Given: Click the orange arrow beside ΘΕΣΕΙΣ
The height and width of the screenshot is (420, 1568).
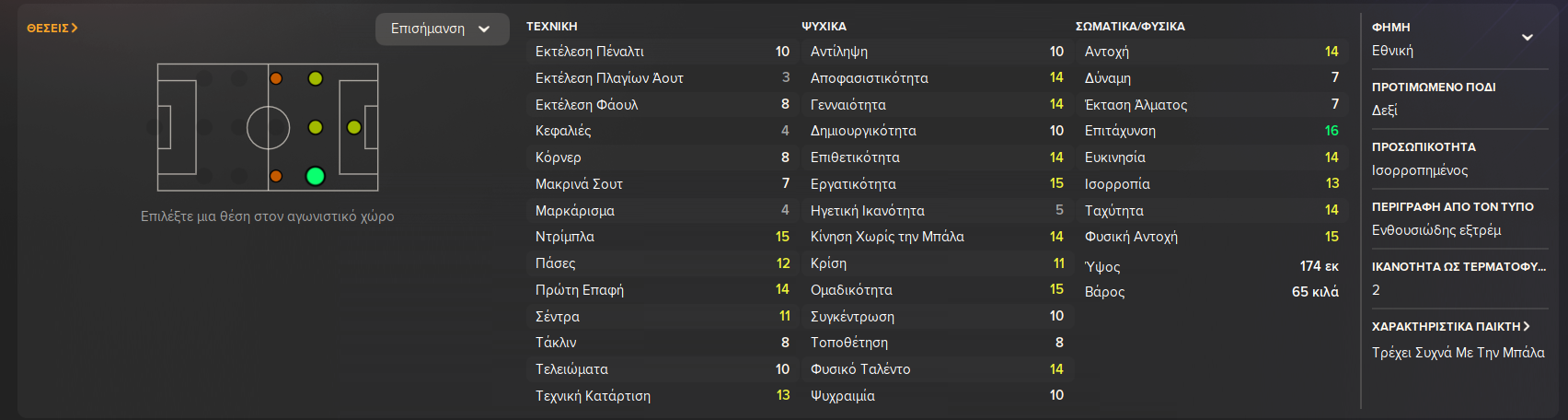Looking at the screenshot, I should coord(75,29).
